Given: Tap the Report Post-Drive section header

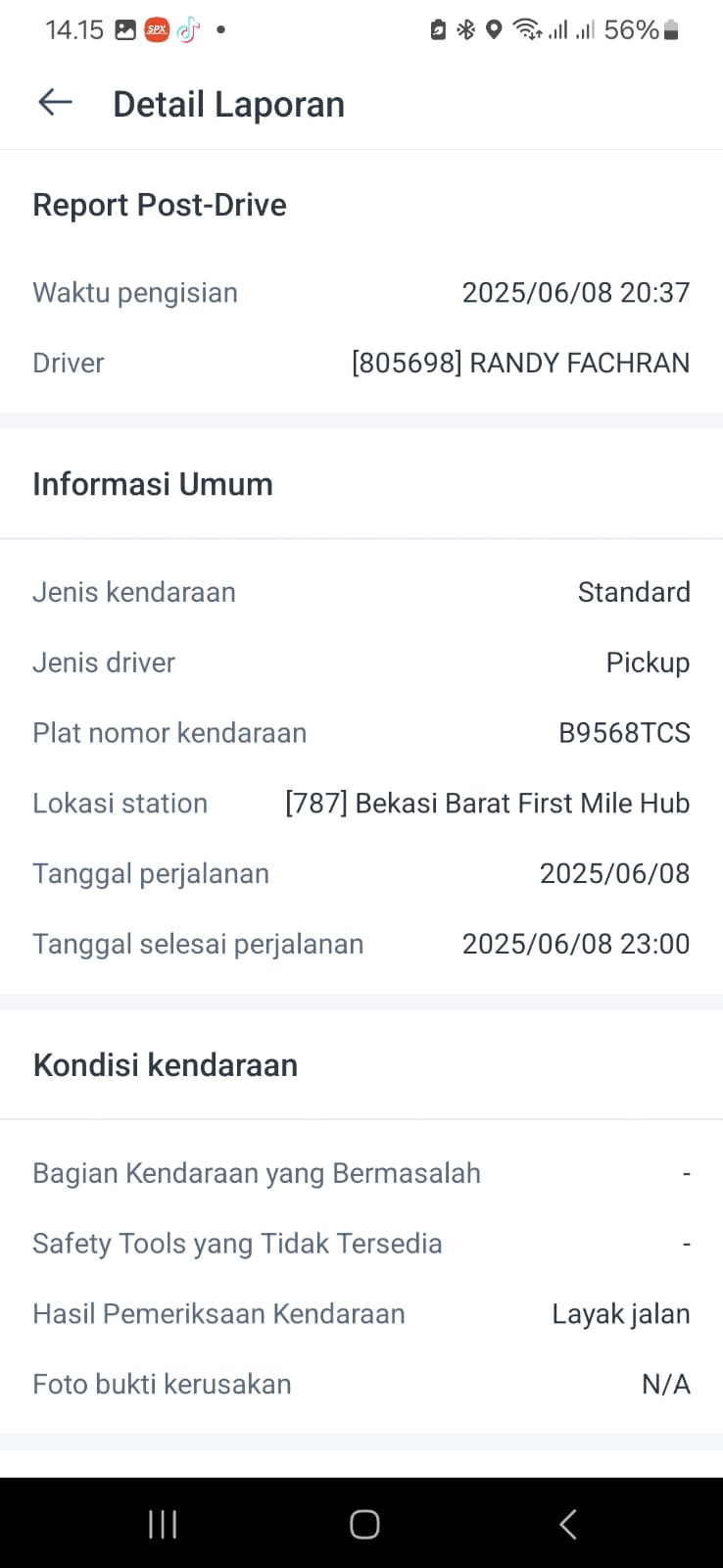Looking at the screenshot, I should pos(160,205).
